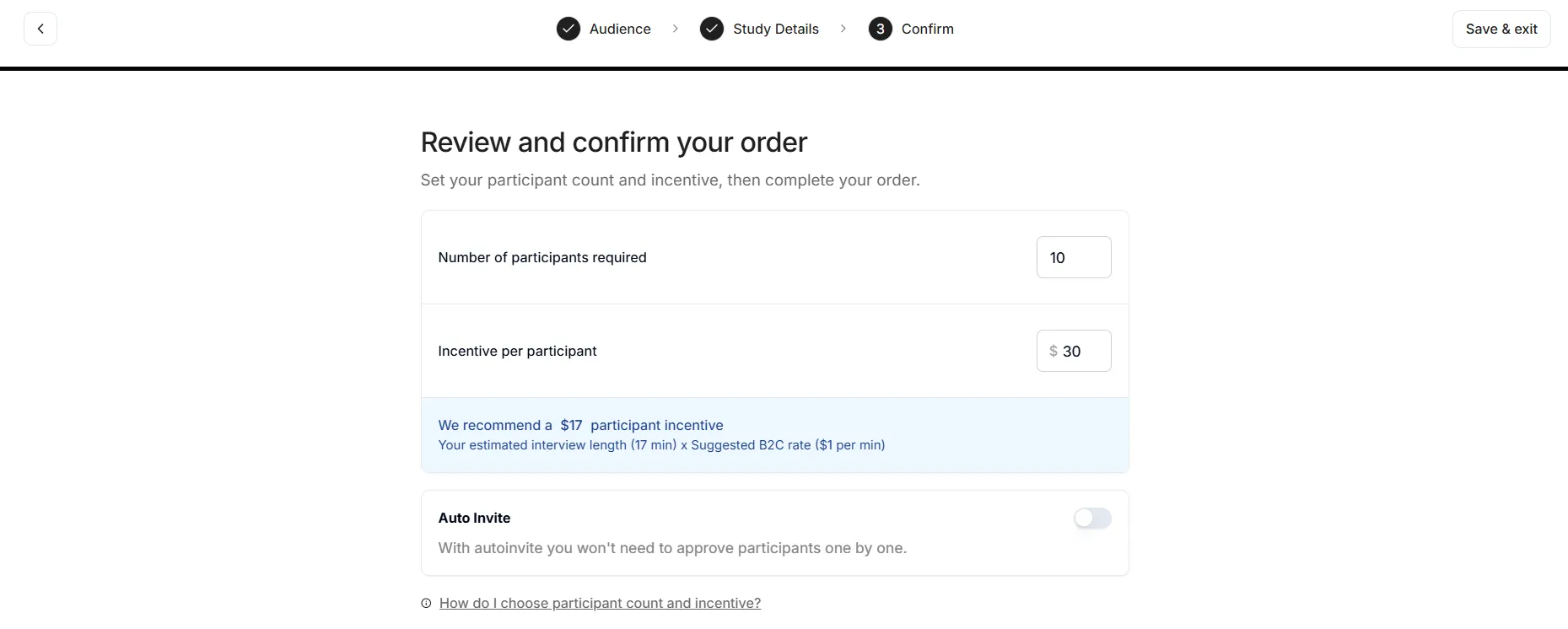Image resolution: width=1568 pixels, height=629 pixels.
Task: Click the recommended $17 incentive amount
Action: click(x=571, y=425)
